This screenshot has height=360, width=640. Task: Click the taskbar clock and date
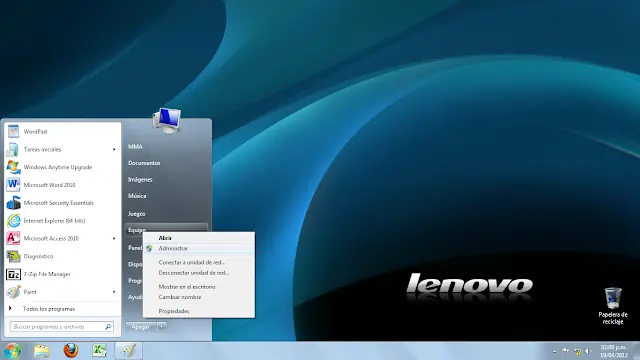pos(613,351)
